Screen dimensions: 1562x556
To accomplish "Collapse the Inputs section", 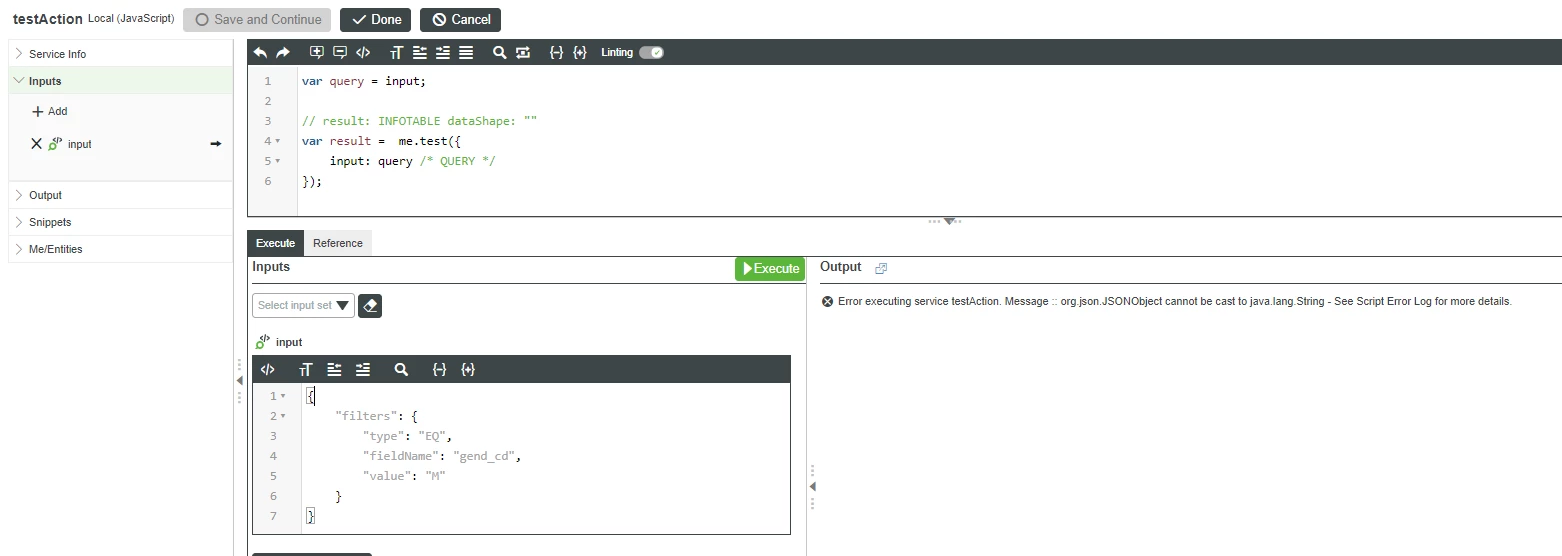I will pyautogui.click(x=120, y=81).
